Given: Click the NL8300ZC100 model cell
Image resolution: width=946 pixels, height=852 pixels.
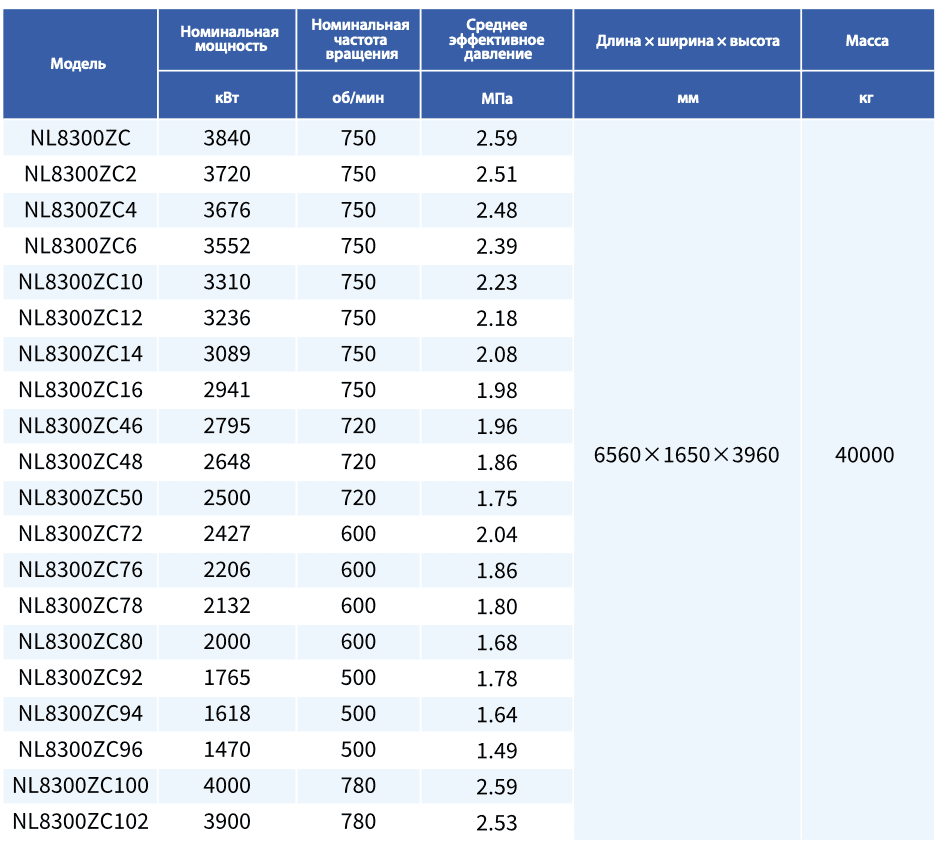Looking at the screenshot, I should [80, 786].
